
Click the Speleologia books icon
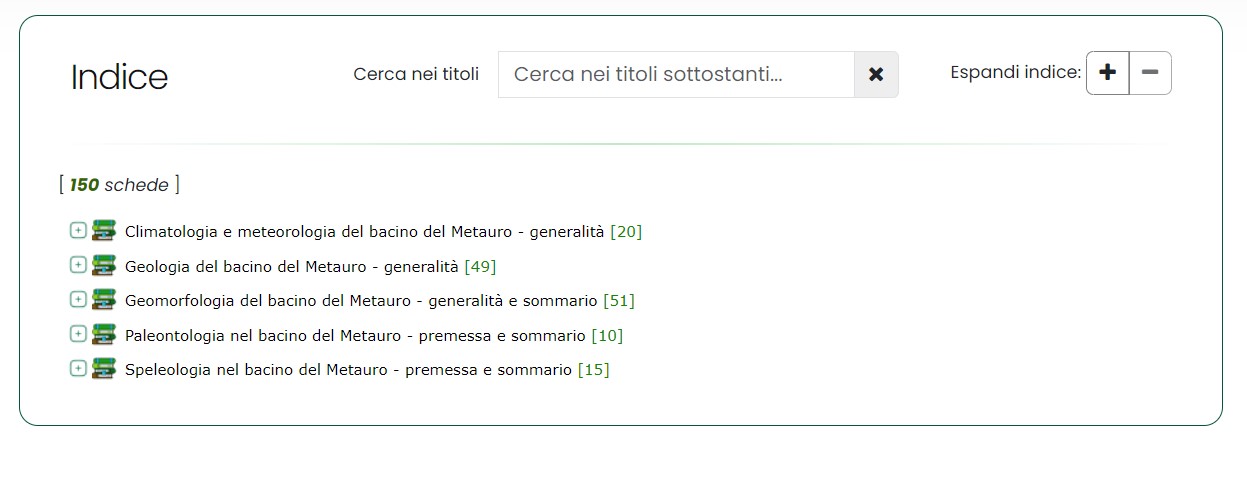(104, 368)
